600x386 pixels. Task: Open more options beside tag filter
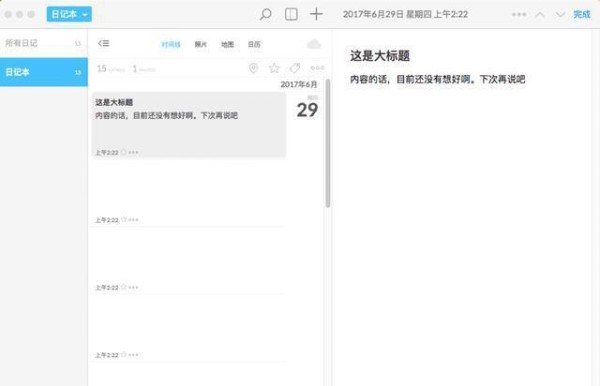pos(317,68)
